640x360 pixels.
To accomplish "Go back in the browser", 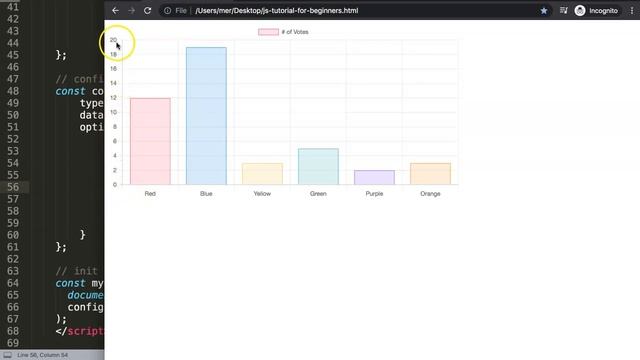I will pyautogui.click(x=116, y=11).
